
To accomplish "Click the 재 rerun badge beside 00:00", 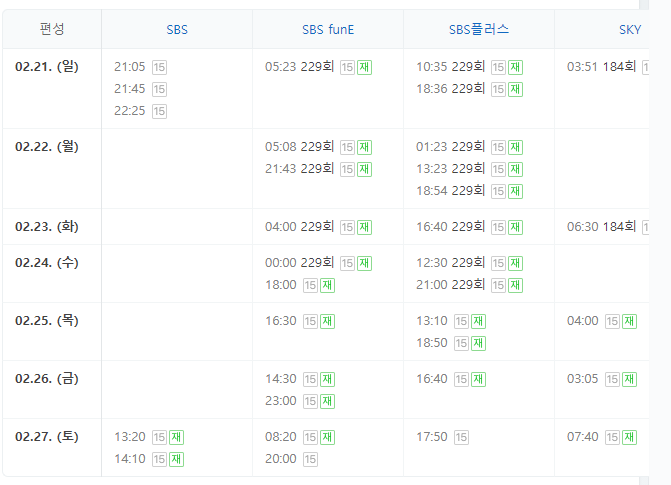I will coord(364,263).
